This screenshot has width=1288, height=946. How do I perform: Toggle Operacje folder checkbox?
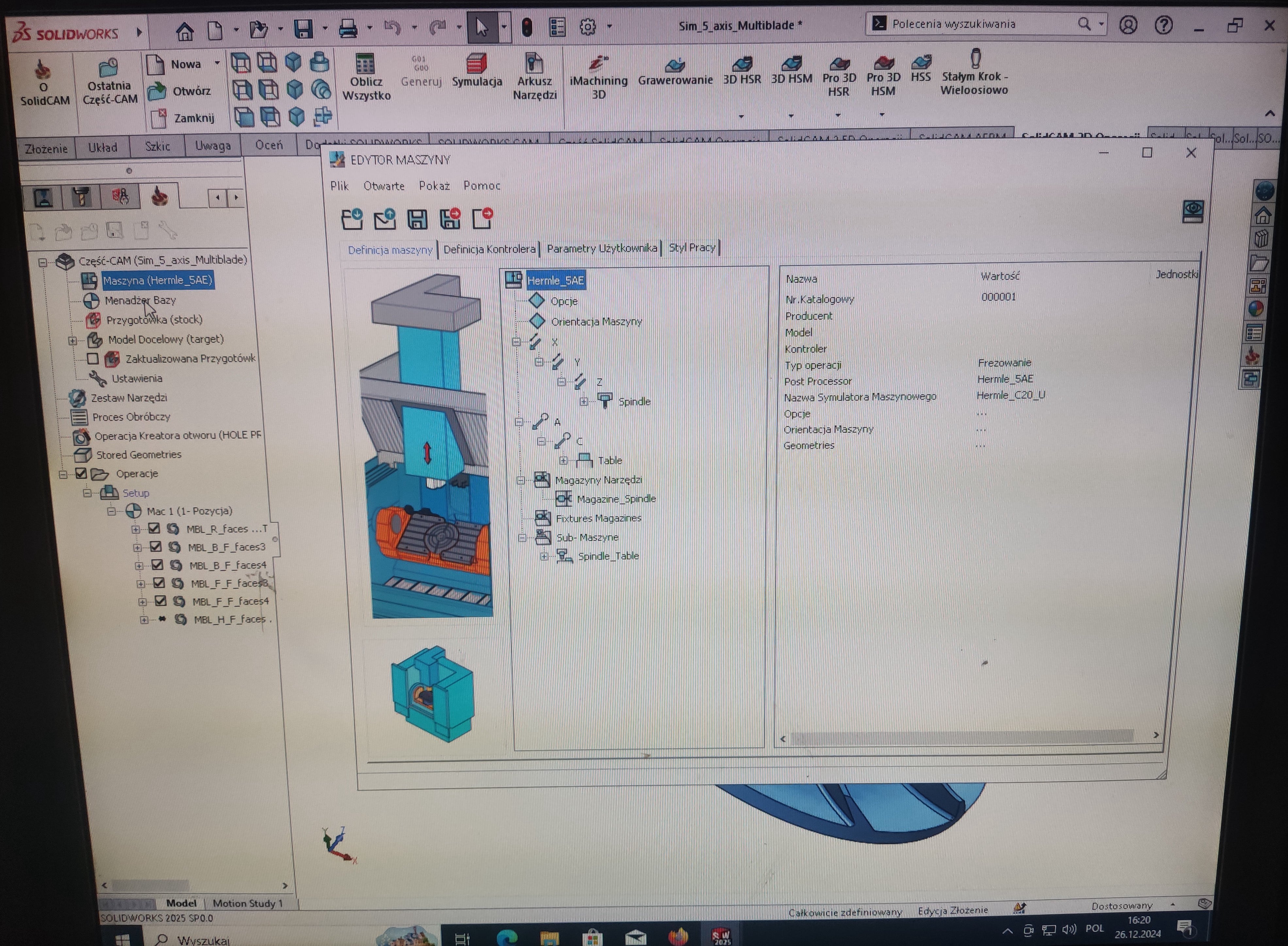coord(81,474)
